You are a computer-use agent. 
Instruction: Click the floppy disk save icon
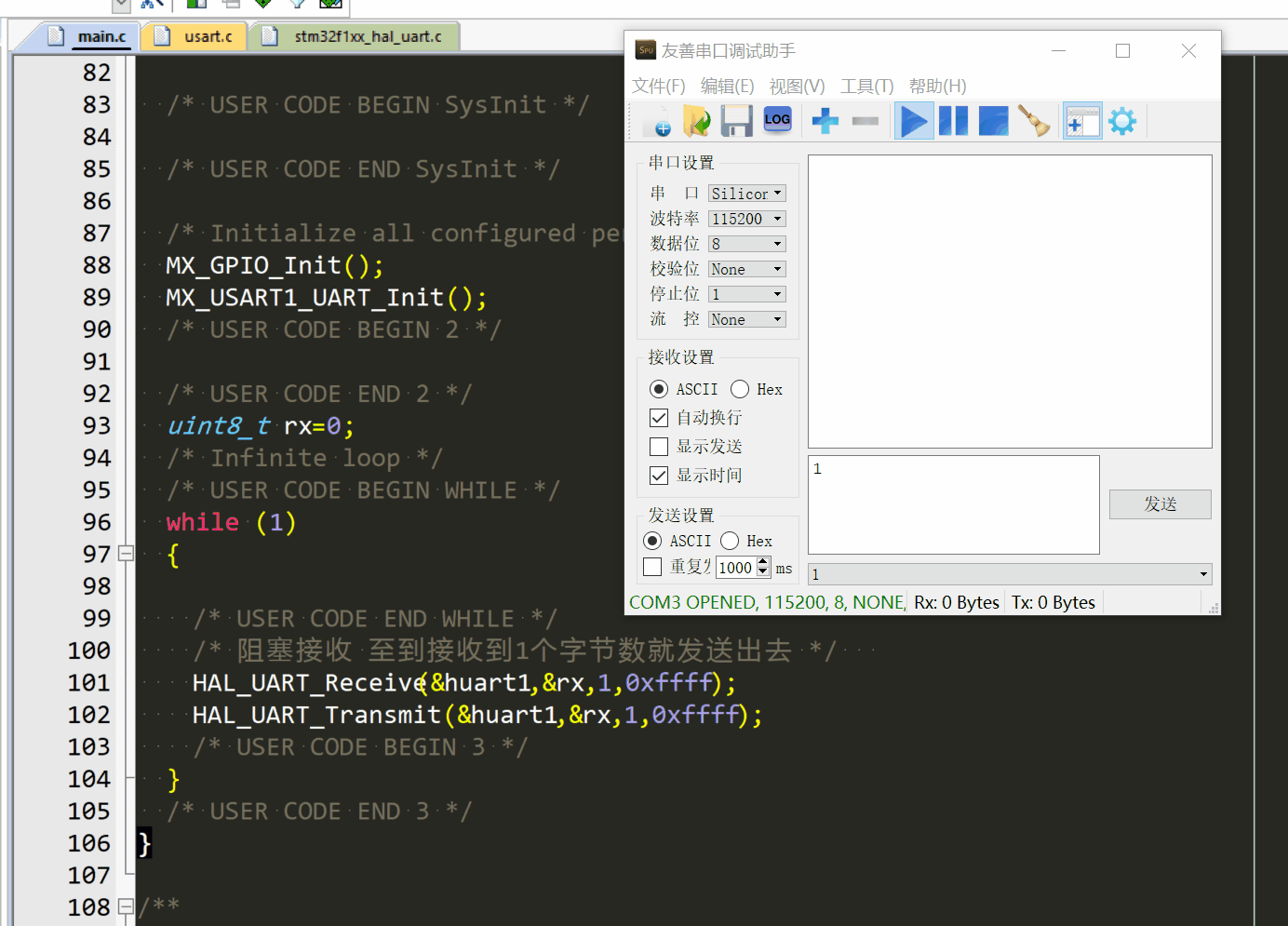736,121
